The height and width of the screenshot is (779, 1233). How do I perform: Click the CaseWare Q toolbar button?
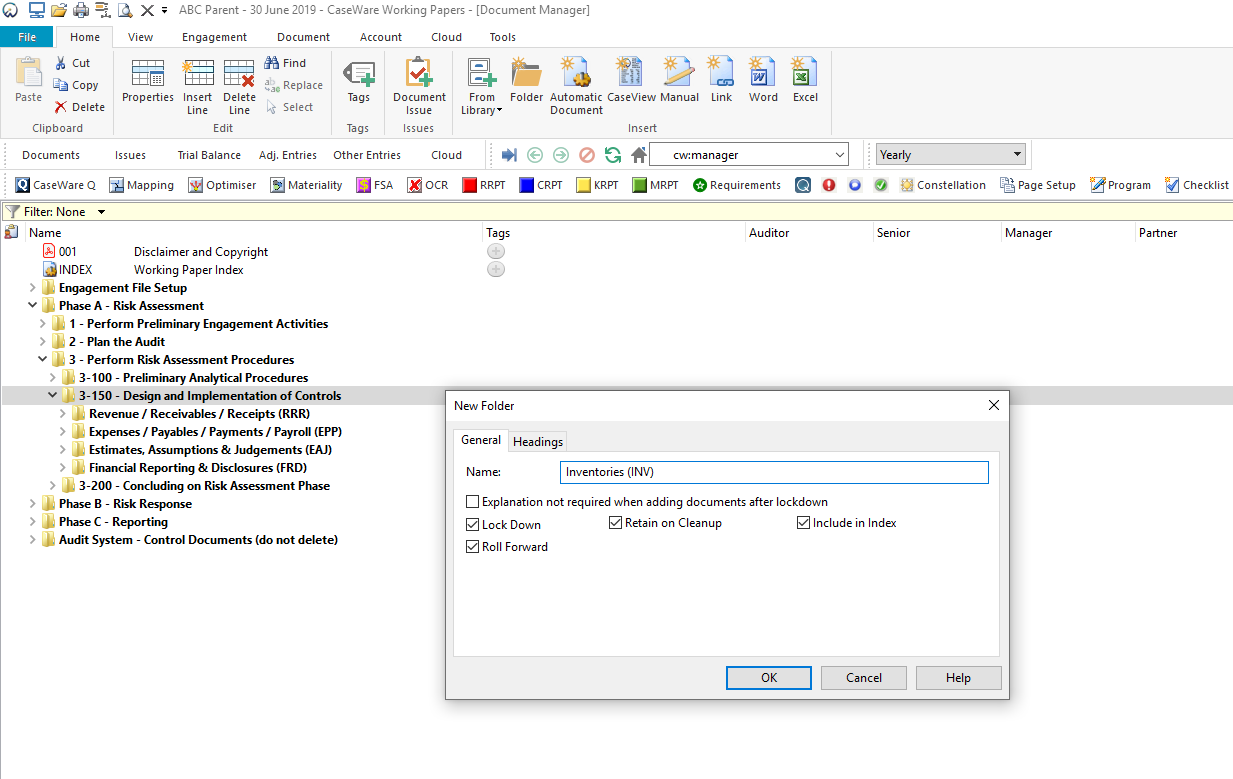[56, 185]
